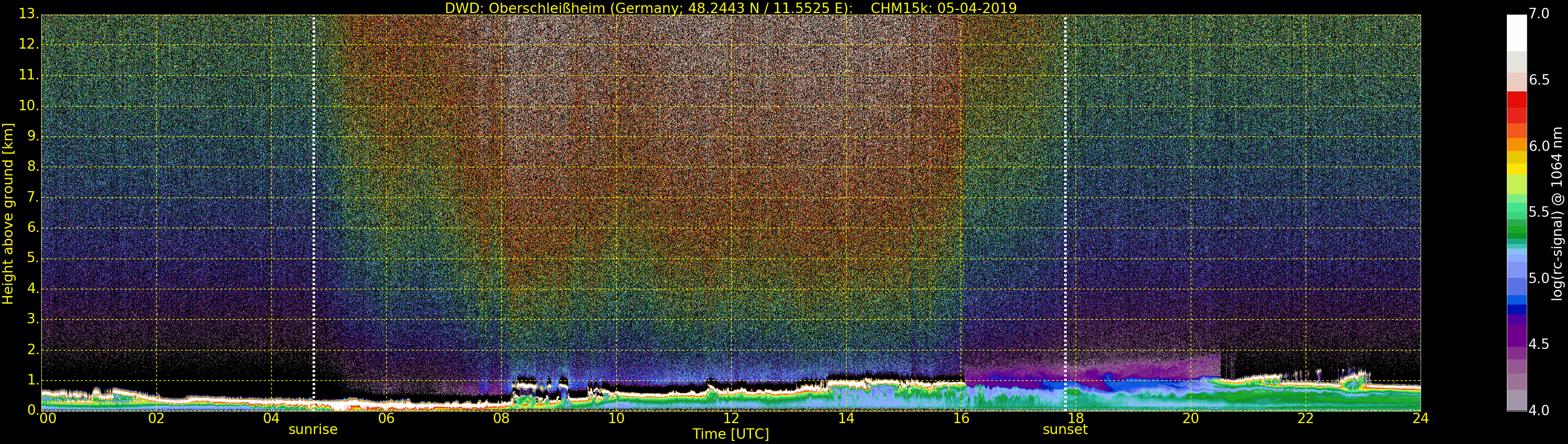Click the '04' tick on the time axis

tap(271, 418)
